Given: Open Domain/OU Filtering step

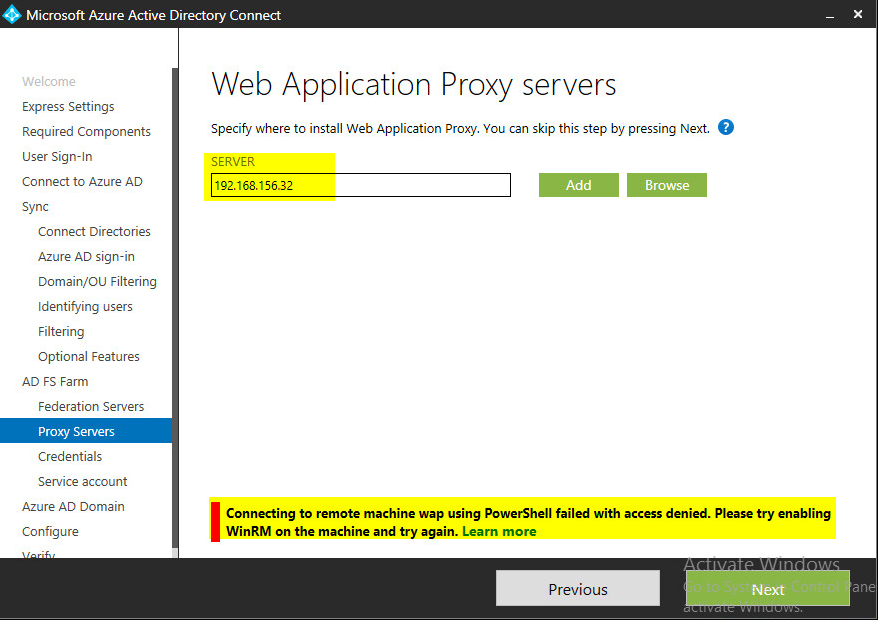Looking at the screenshot, I should click(97, 282).
